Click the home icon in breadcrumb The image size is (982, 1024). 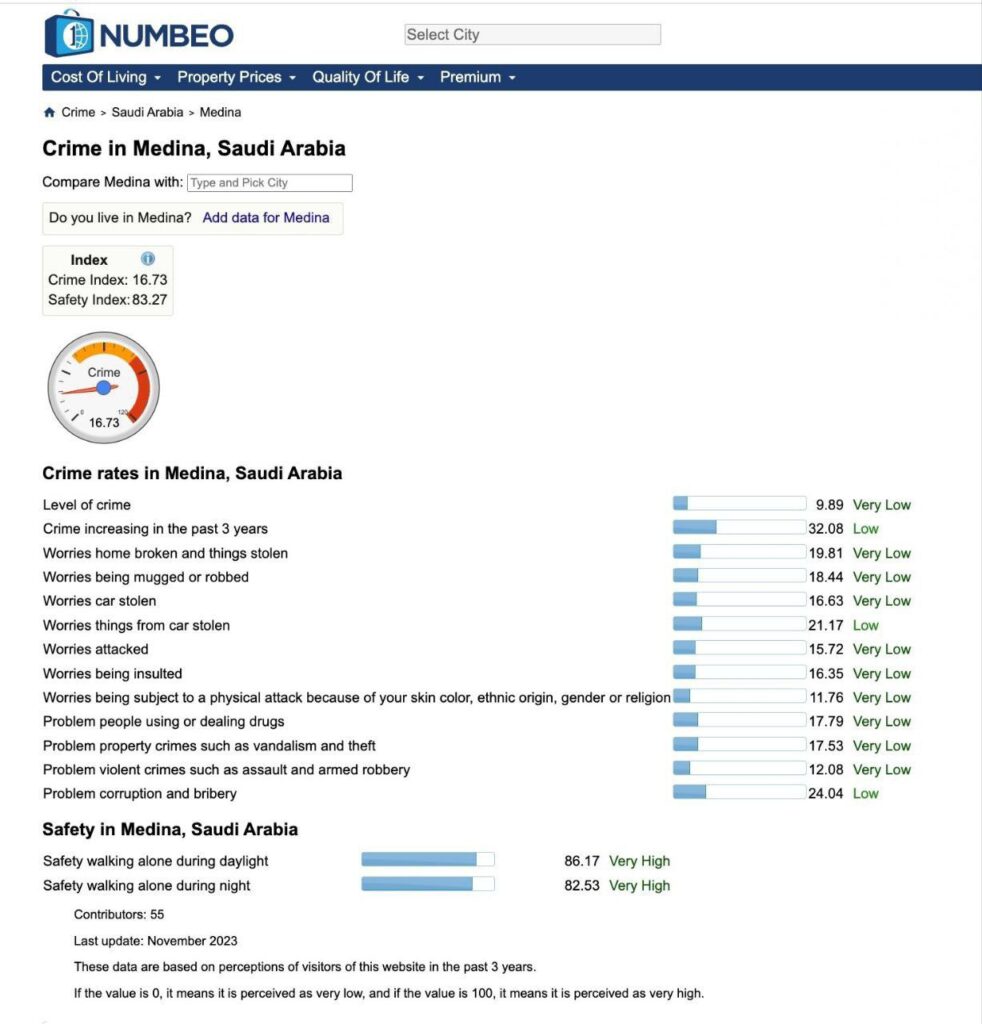click(x=49, y=112)
